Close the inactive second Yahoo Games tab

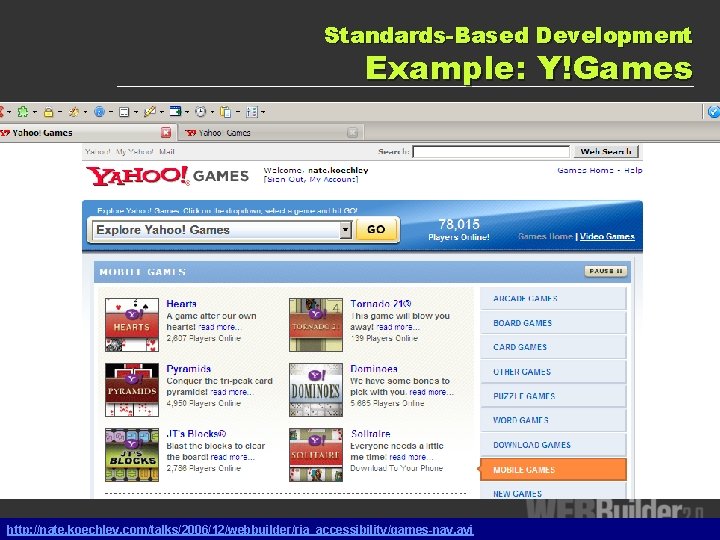pyautogui.click(x=352, y=133)
